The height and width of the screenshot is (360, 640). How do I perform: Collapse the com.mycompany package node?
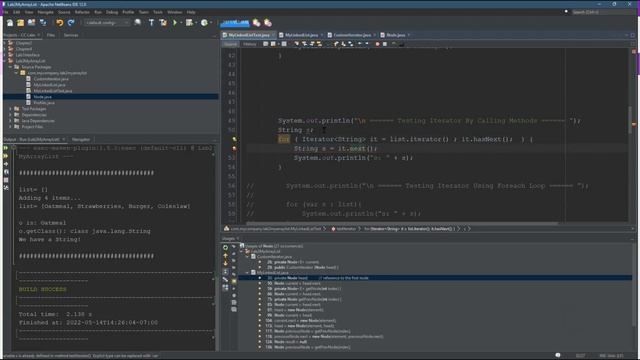[16, 73]
